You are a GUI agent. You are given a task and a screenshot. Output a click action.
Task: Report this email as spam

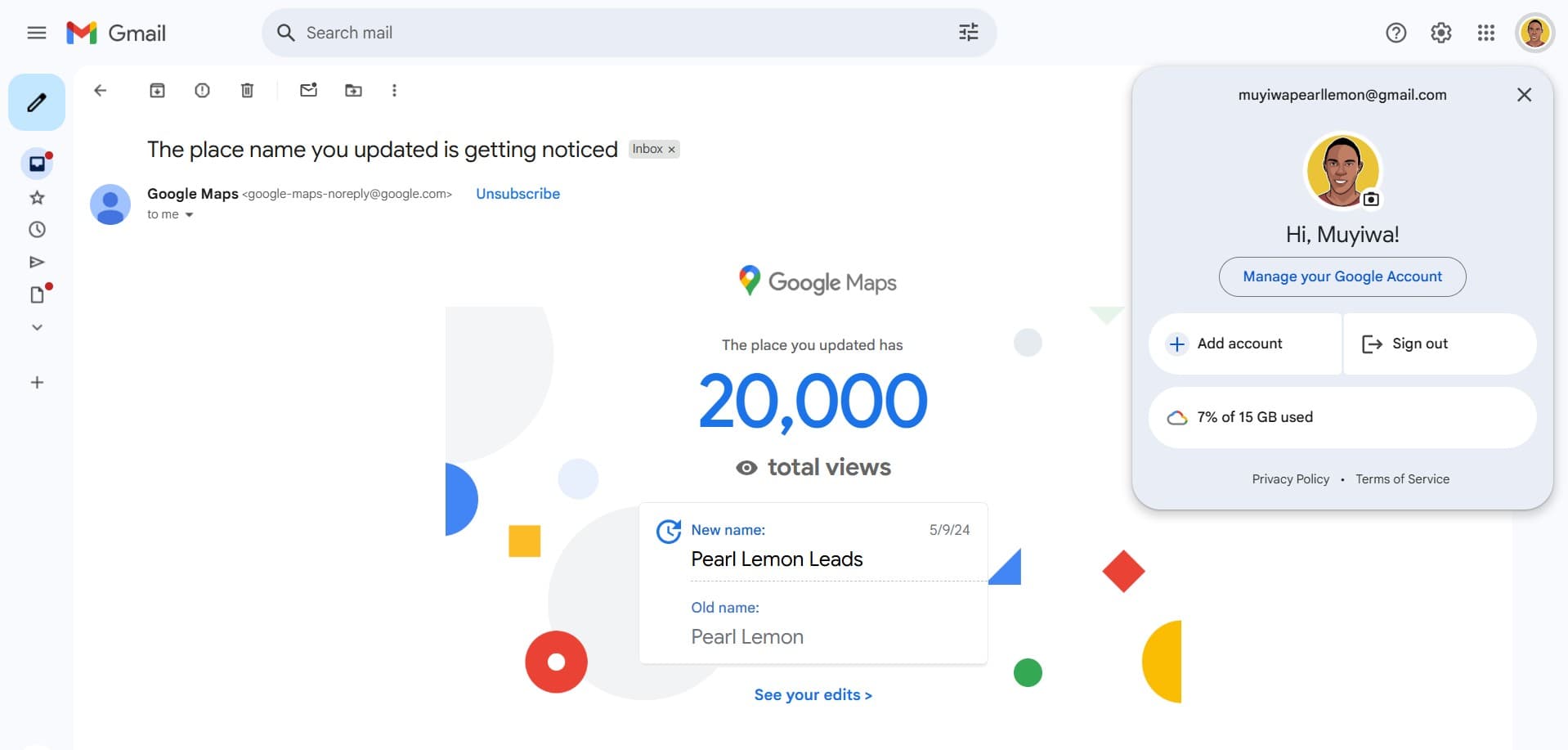click(x=202, y=90)
